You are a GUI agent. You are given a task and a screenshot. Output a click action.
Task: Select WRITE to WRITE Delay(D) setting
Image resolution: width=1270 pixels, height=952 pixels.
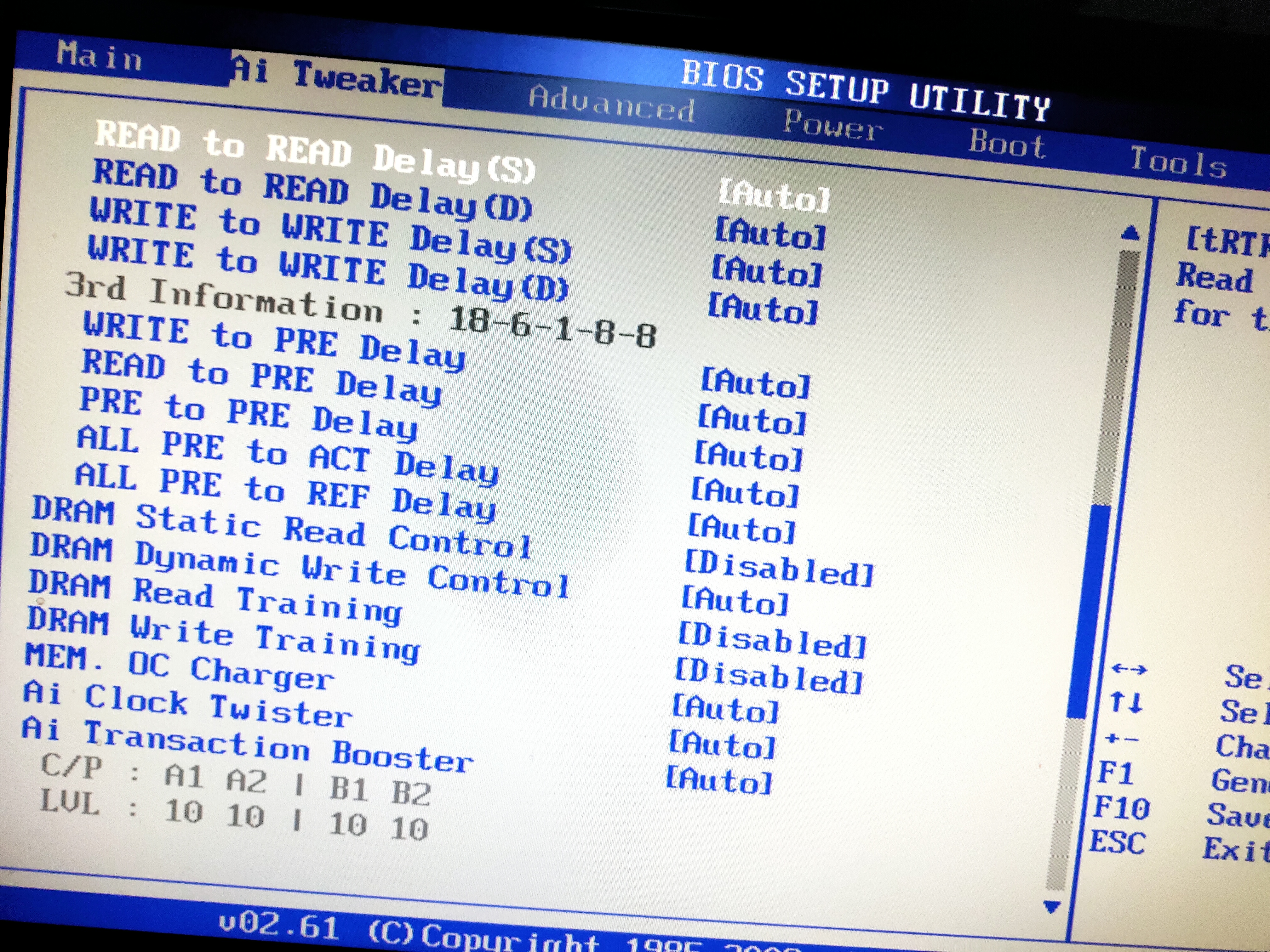pyautogui.click(x=328, y=269)
